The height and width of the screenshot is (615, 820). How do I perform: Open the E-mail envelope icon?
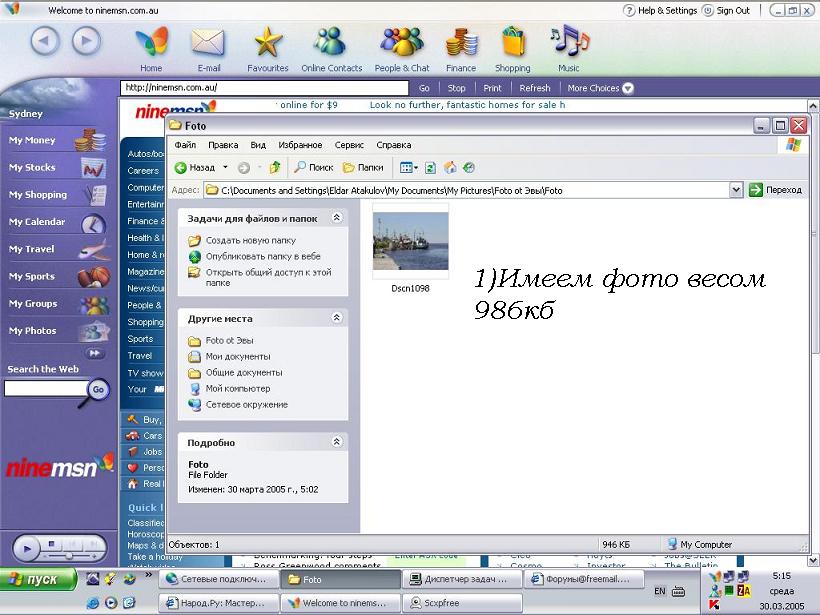pos(208,42)
